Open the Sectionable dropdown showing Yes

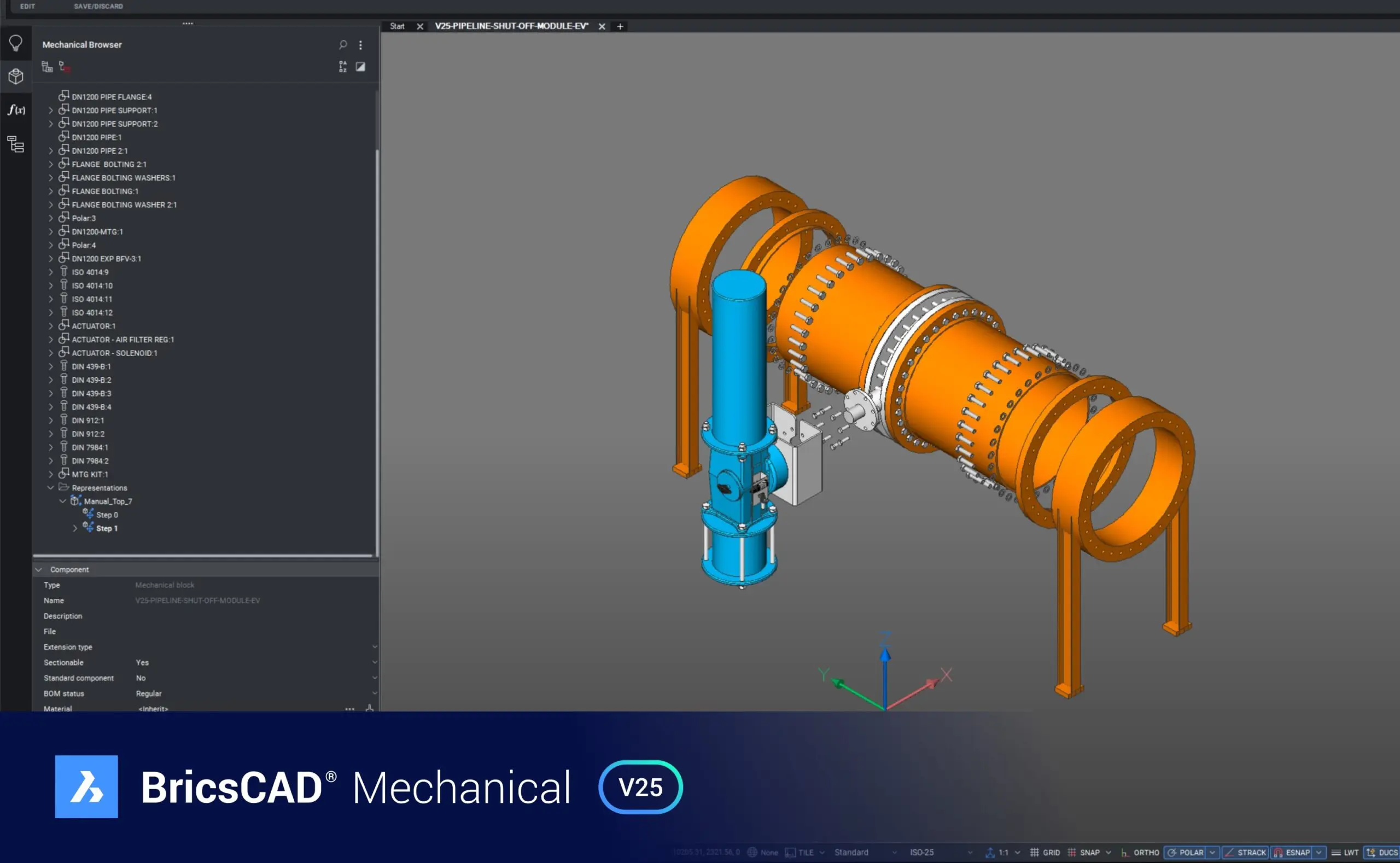point(374,662)
